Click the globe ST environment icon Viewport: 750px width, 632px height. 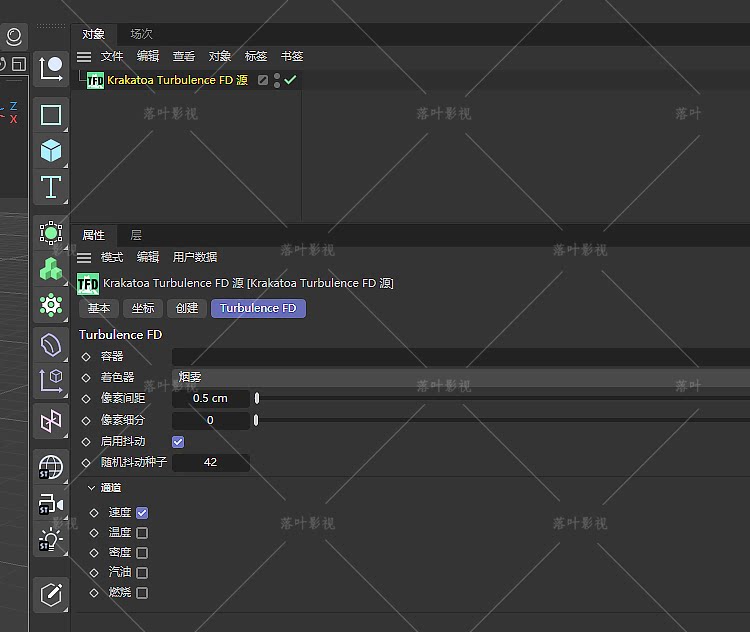pyautogui.click(x=51, y=467)
